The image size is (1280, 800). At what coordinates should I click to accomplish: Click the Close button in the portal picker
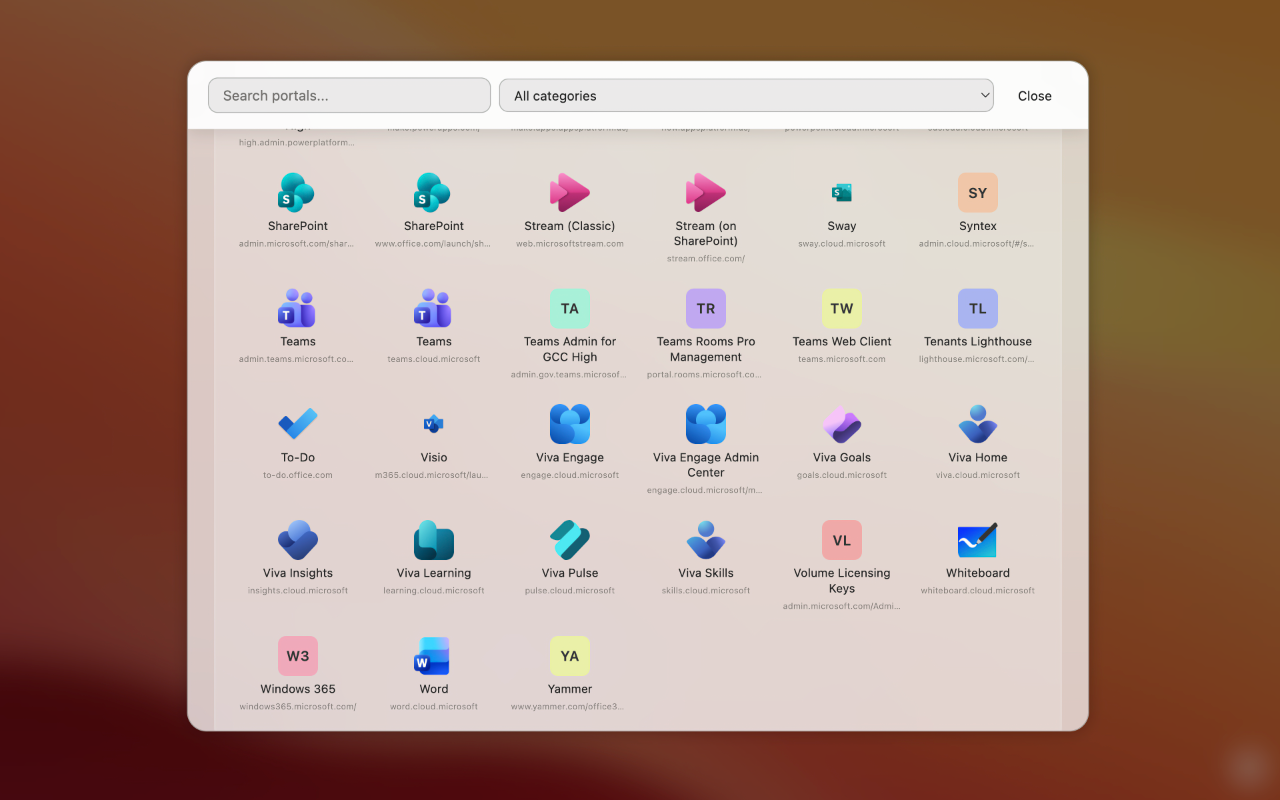coord(1035,96)
